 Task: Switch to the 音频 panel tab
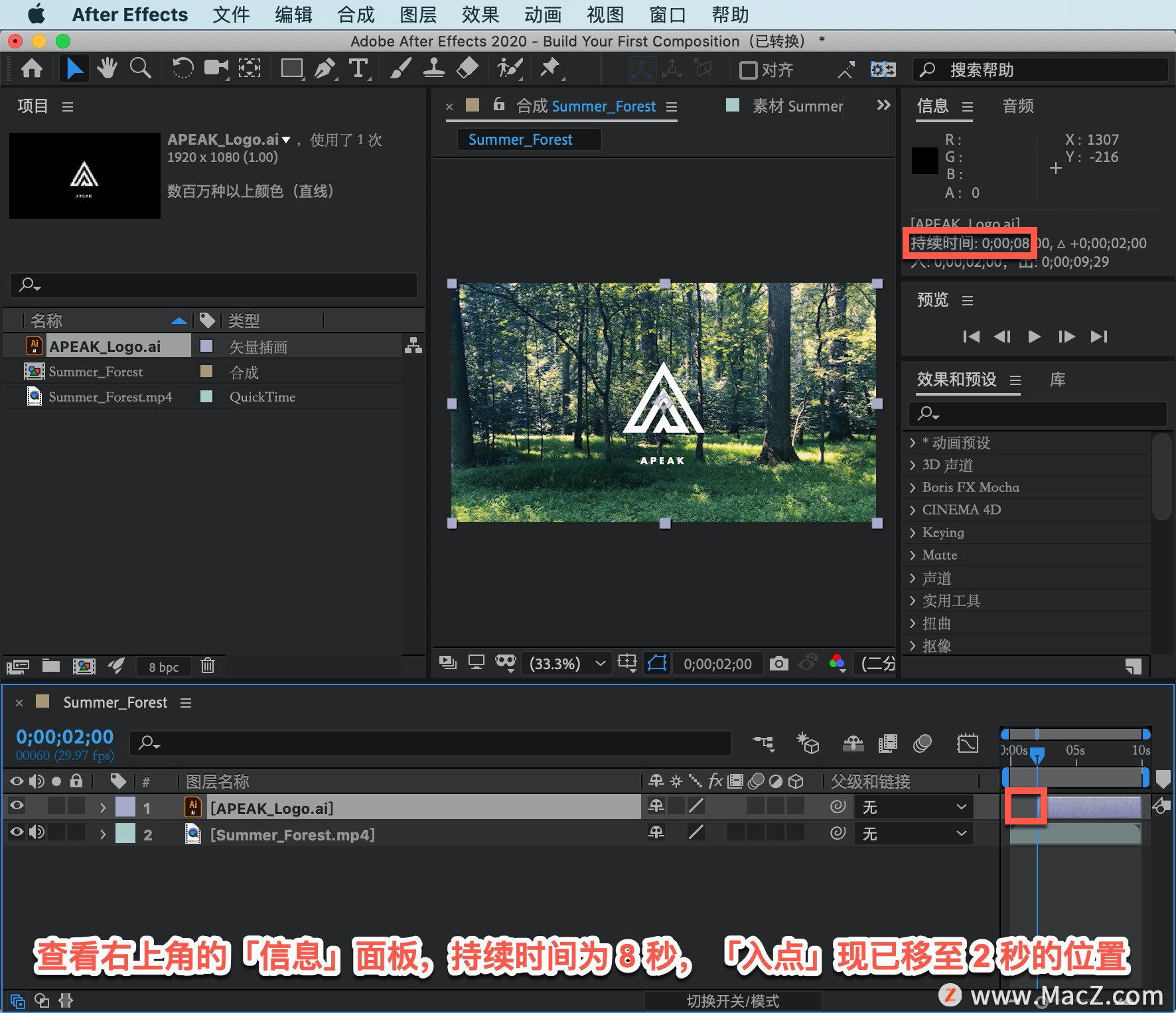[1018, 106]
